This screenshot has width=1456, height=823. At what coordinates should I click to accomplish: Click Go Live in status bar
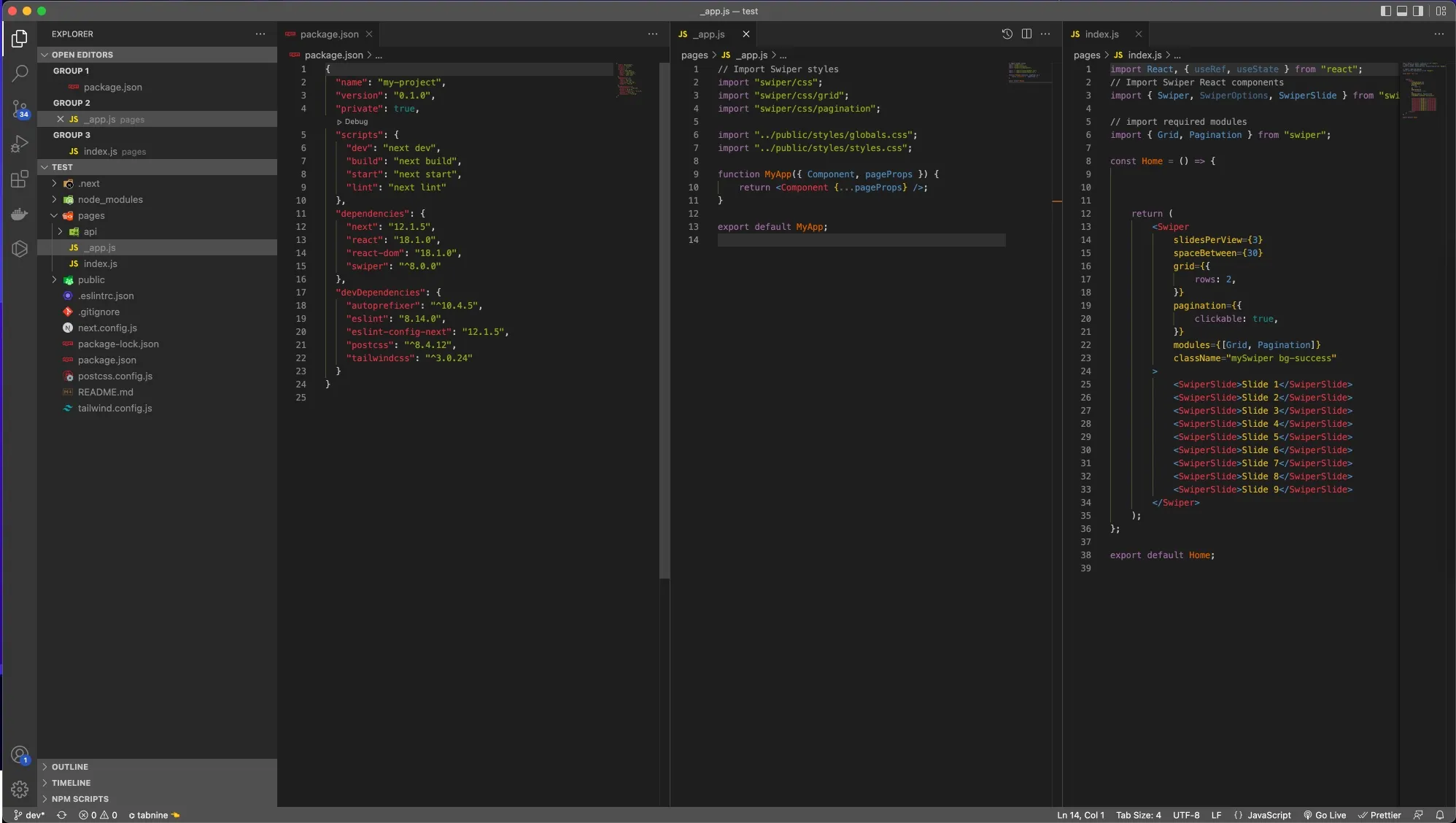[1325, 815]
